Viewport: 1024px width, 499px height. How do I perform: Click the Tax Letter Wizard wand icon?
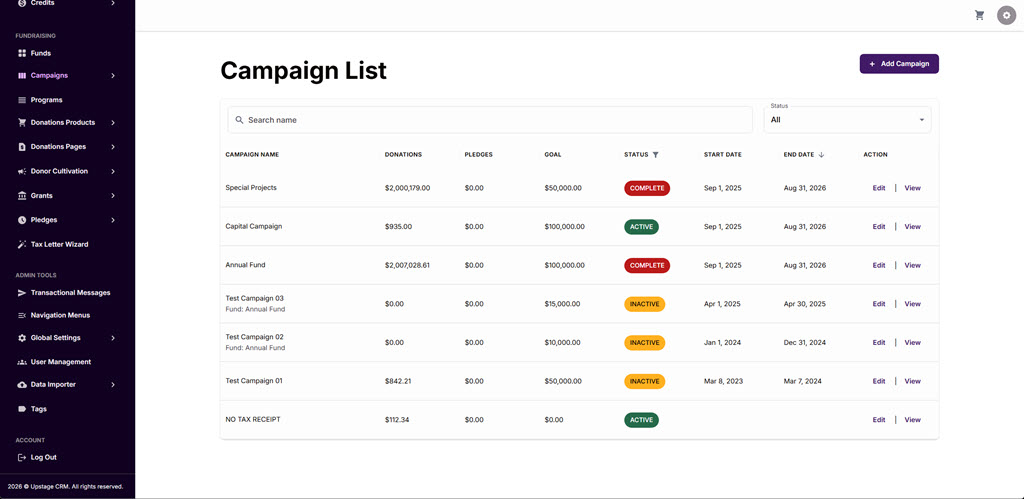(x=22, y=244)
